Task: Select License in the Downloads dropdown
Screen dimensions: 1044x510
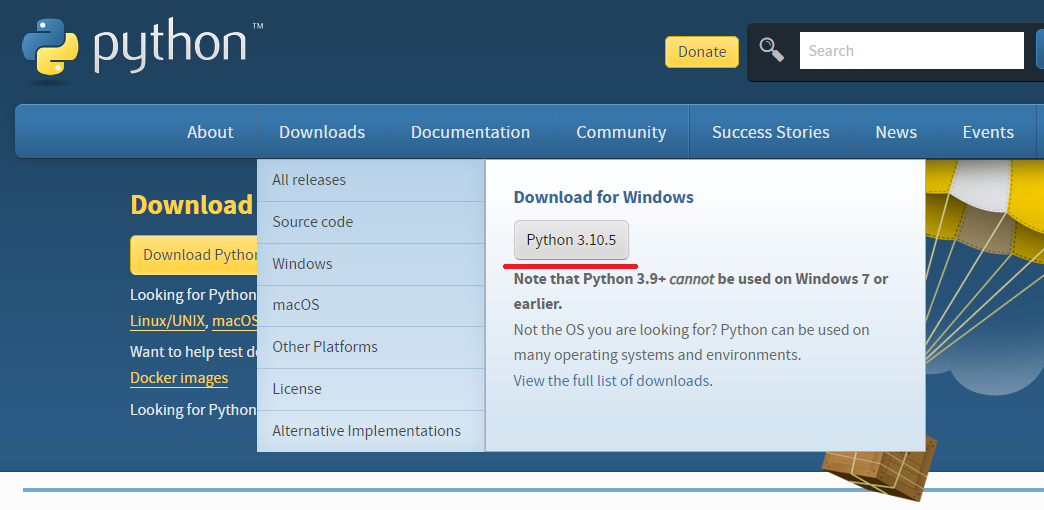Action: click(371, 389)
